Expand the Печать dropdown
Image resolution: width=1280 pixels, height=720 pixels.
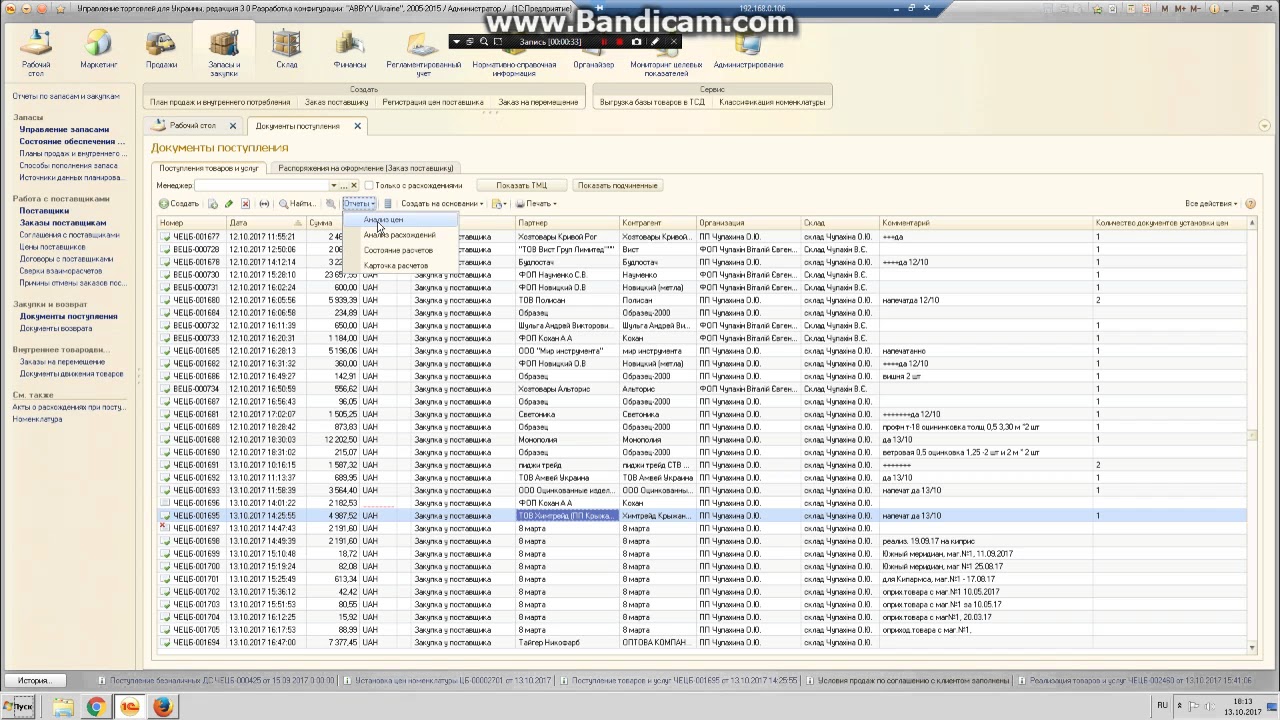pos(535,204)
